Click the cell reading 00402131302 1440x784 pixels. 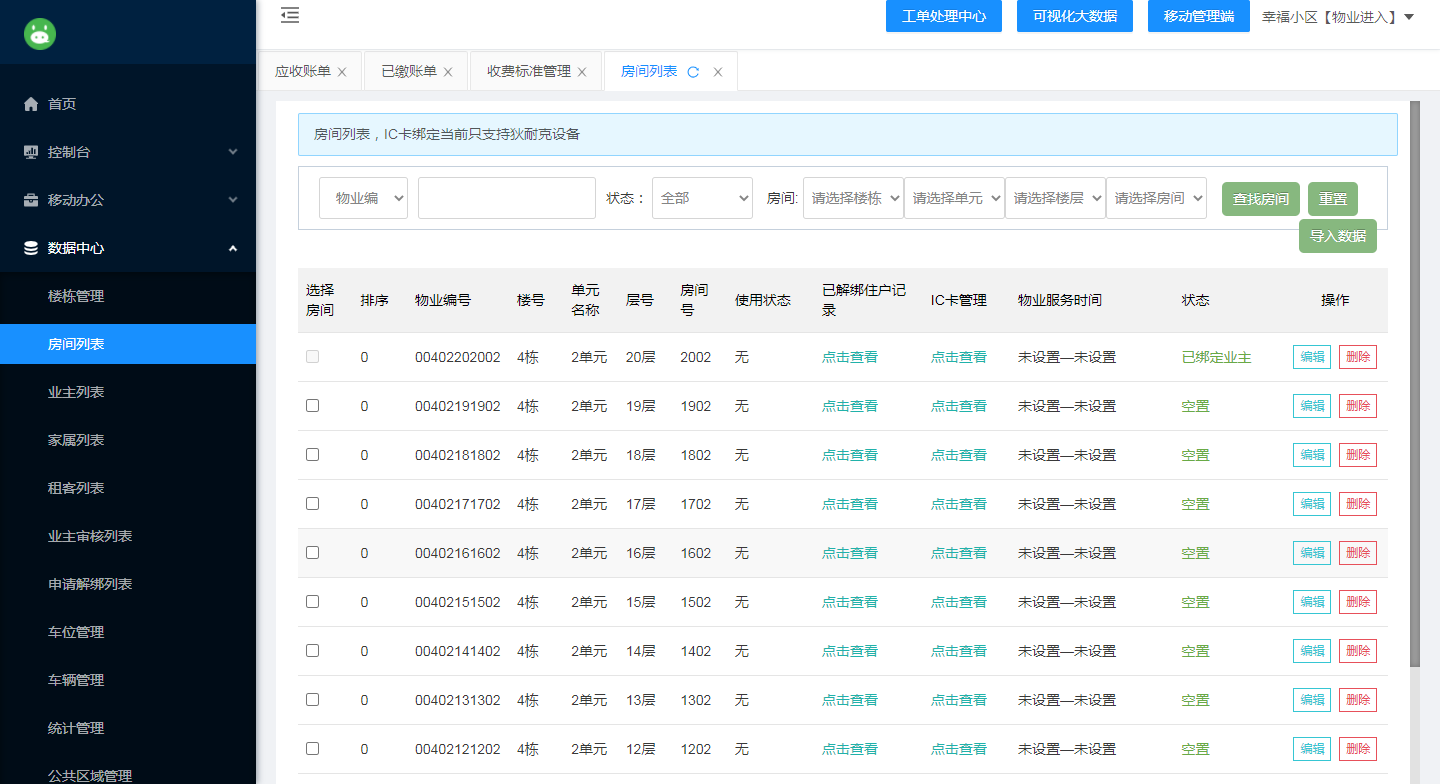(458, 700)
